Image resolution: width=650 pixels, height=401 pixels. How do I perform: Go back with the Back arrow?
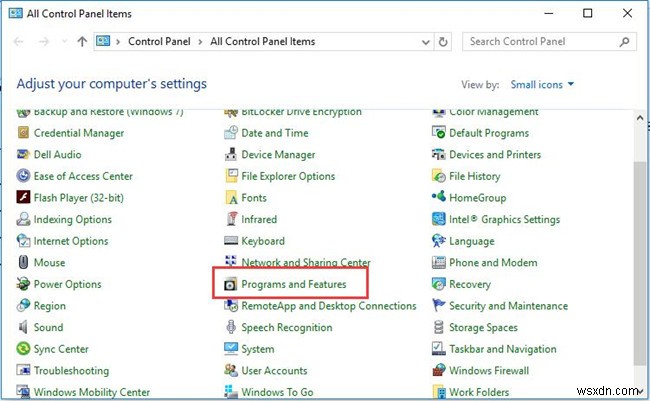19,41
